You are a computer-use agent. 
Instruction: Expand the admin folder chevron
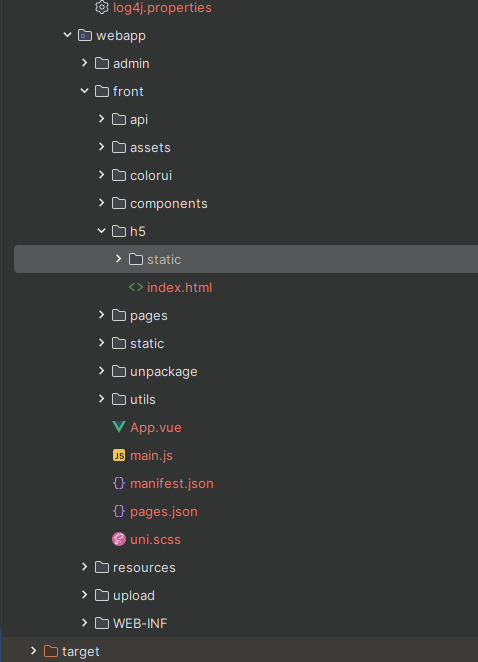[x=84, y=63]
